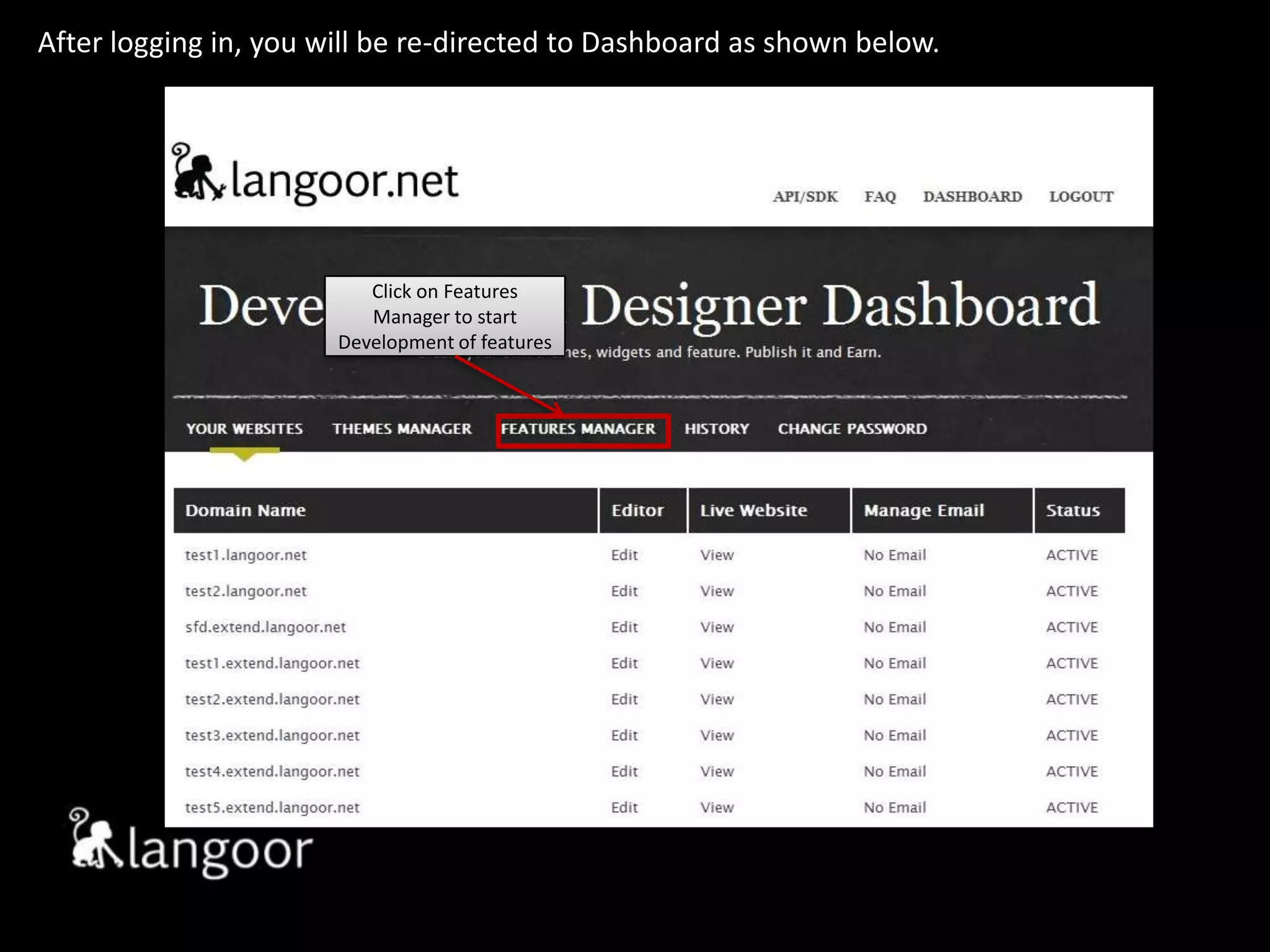
Task: Go to DASHBOARD in top navigation
Action: coord(972,196)
